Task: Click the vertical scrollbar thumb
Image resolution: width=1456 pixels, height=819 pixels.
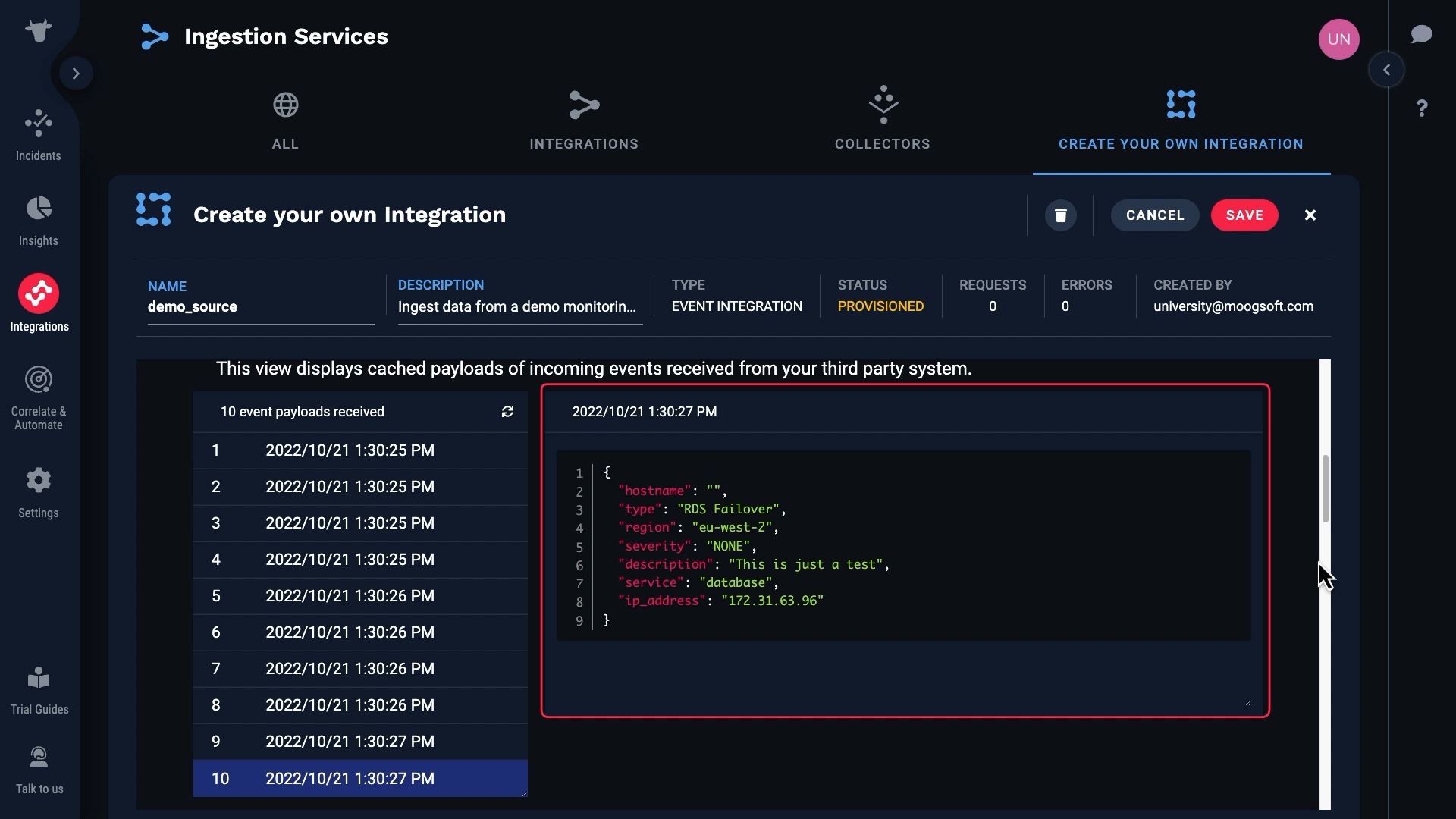Action: pyautogui.click(x=1325, y=489)
